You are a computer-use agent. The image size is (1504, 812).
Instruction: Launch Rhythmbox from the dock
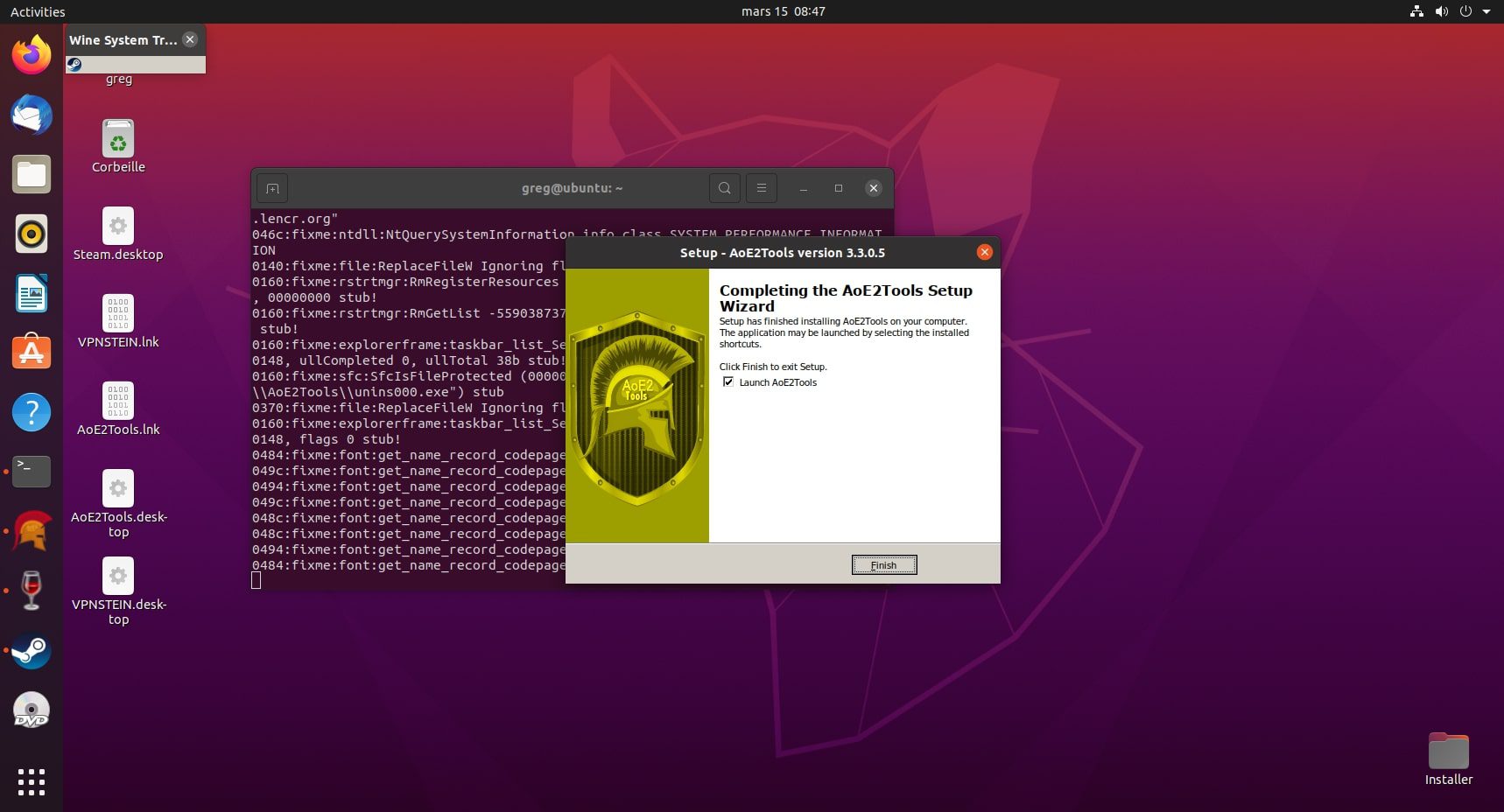point(32,234)
